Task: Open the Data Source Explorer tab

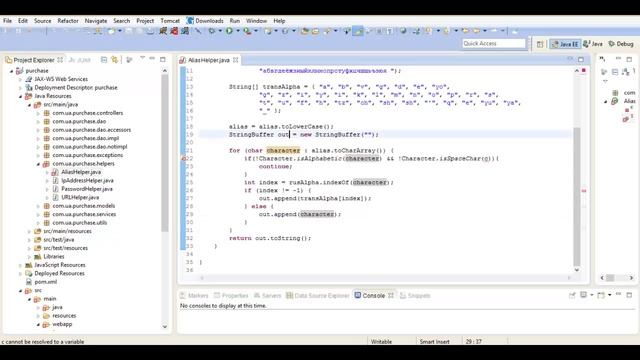Action: point(318,296)
